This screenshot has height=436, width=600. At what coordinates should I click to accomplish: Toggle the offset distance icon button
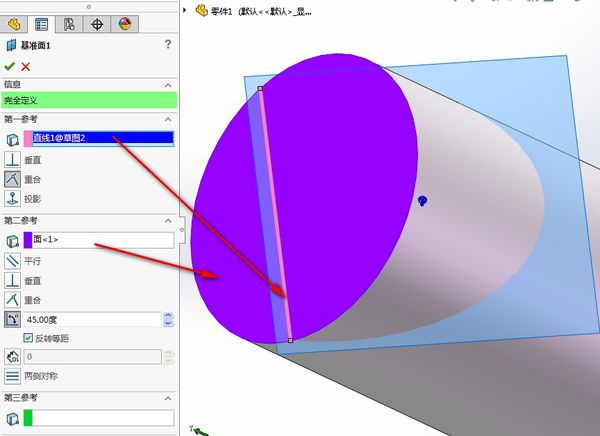[x=12, y=356]
